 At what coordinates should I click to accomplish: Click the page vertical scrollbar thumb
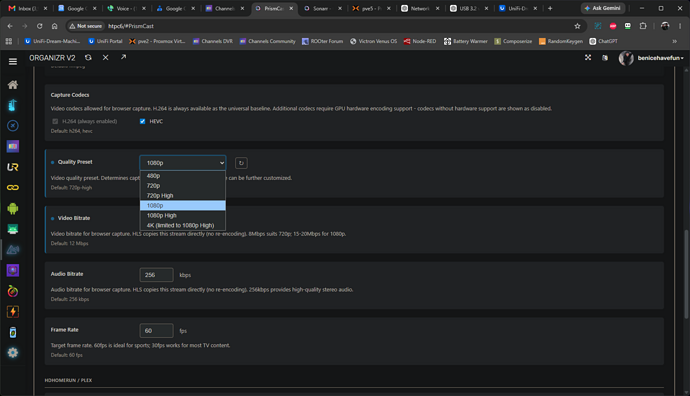686,274
